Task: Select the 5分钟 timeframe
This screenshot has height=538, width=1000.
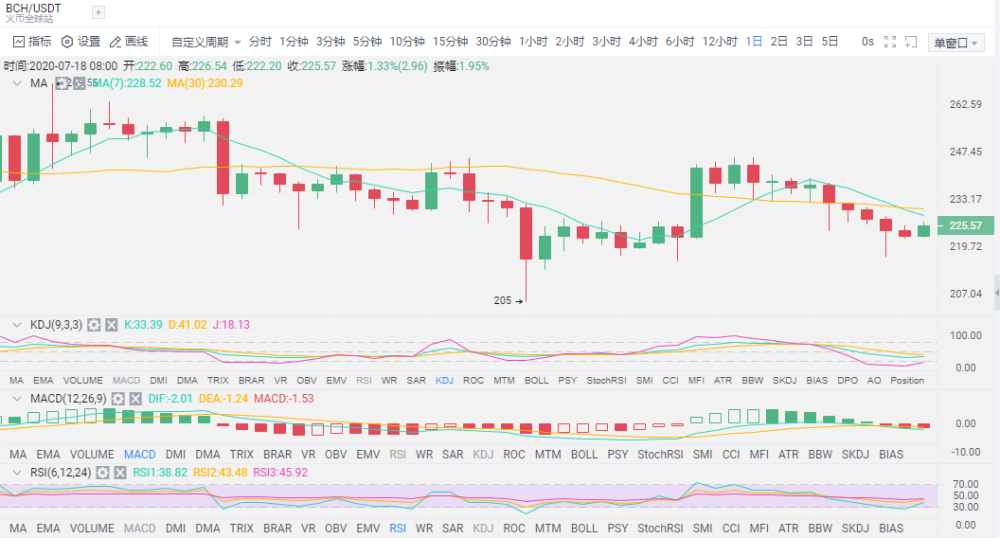Action: [x=367, y=42]
